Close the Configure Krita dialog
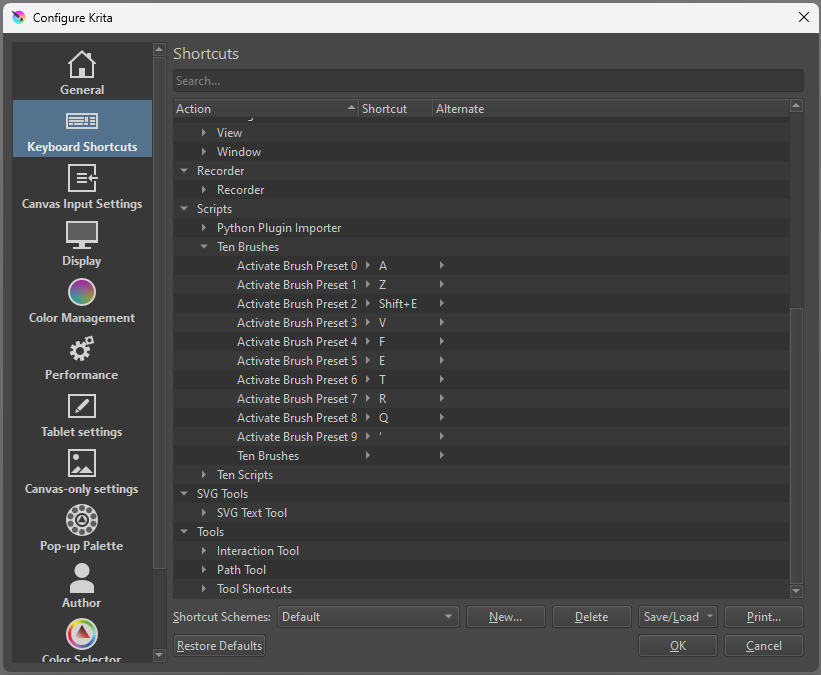Screen dimensions: 821x675 (804, 17)
